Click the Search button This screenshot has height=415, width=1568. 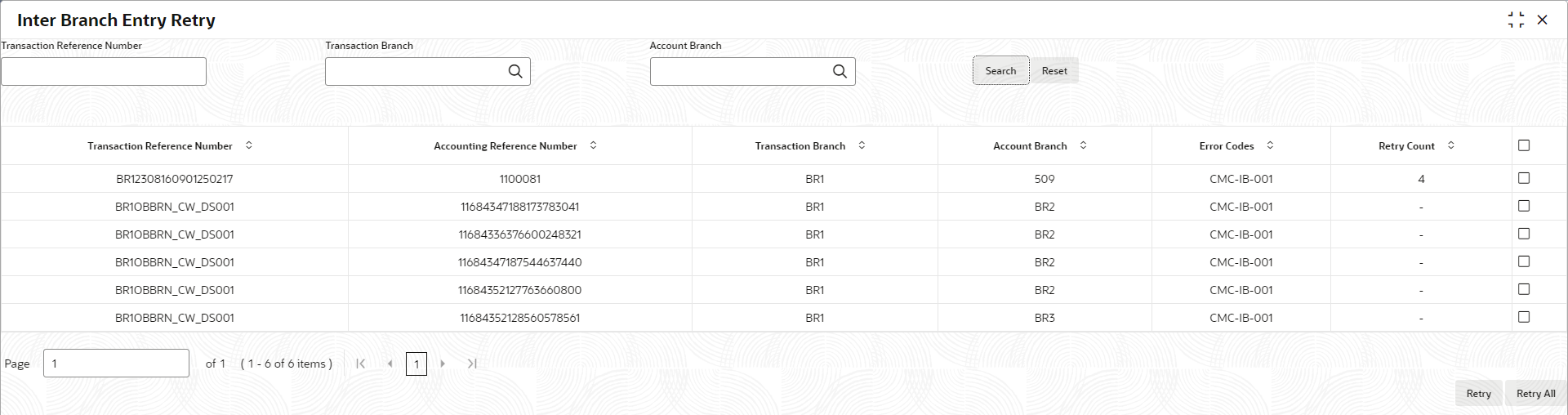(1000, 71)
